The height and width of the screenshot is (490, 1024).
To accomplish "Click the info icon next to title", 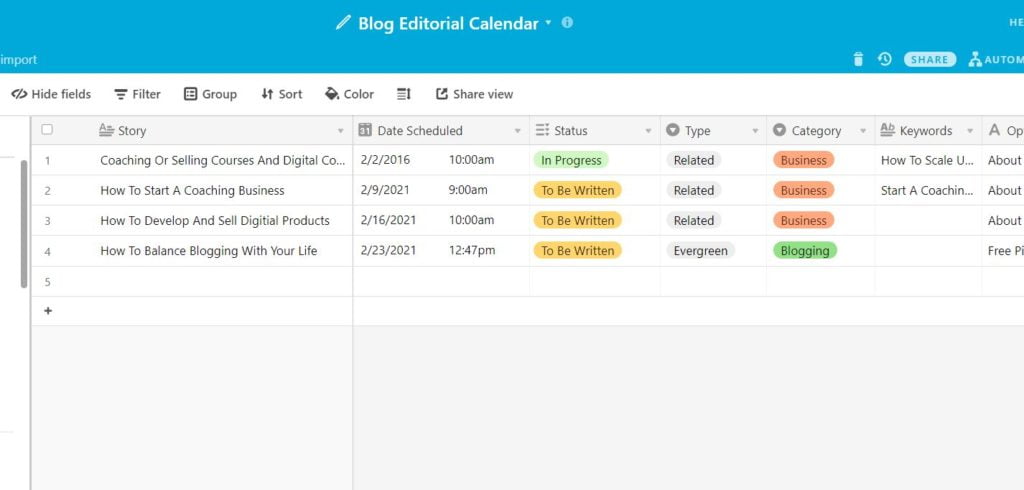I will [x=568, y=23].
